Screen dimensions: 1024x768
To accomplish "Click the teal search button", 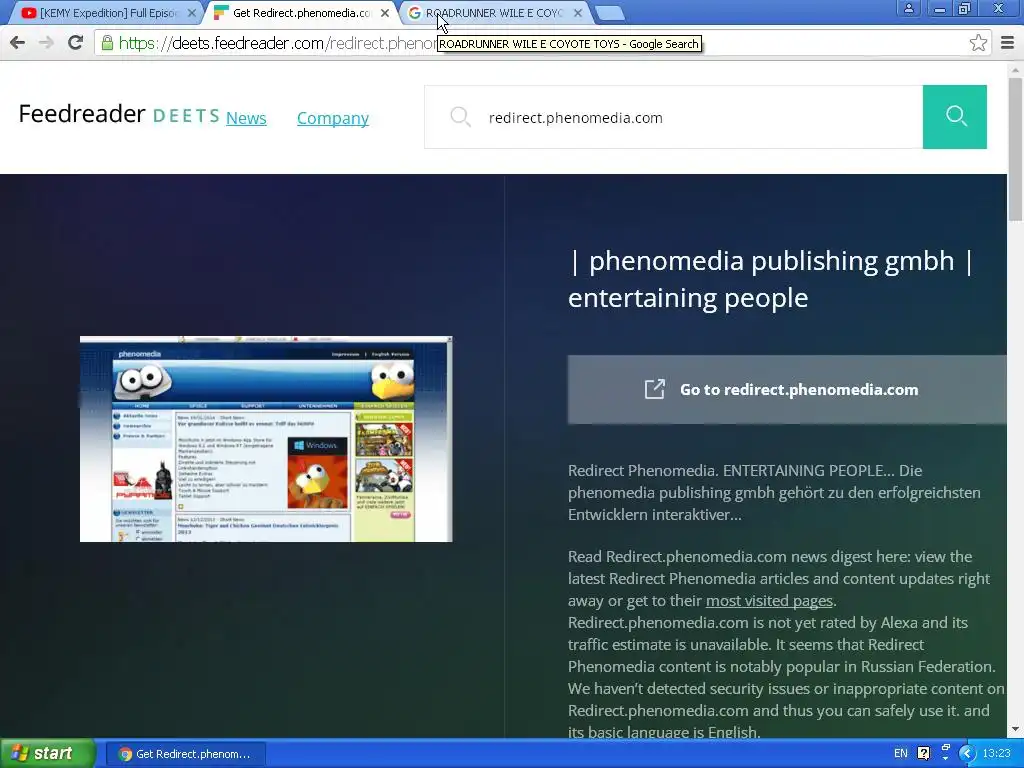I will [x=955, y=117].
